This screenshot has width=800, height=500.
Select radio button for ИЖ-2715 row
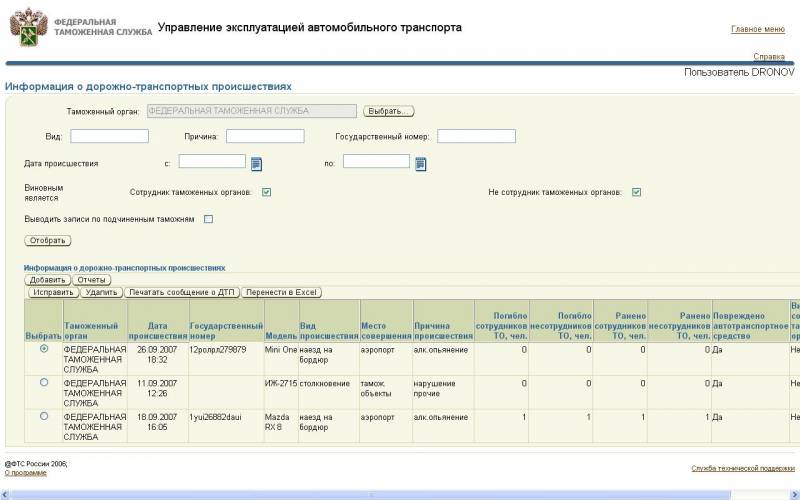(44, 382)
